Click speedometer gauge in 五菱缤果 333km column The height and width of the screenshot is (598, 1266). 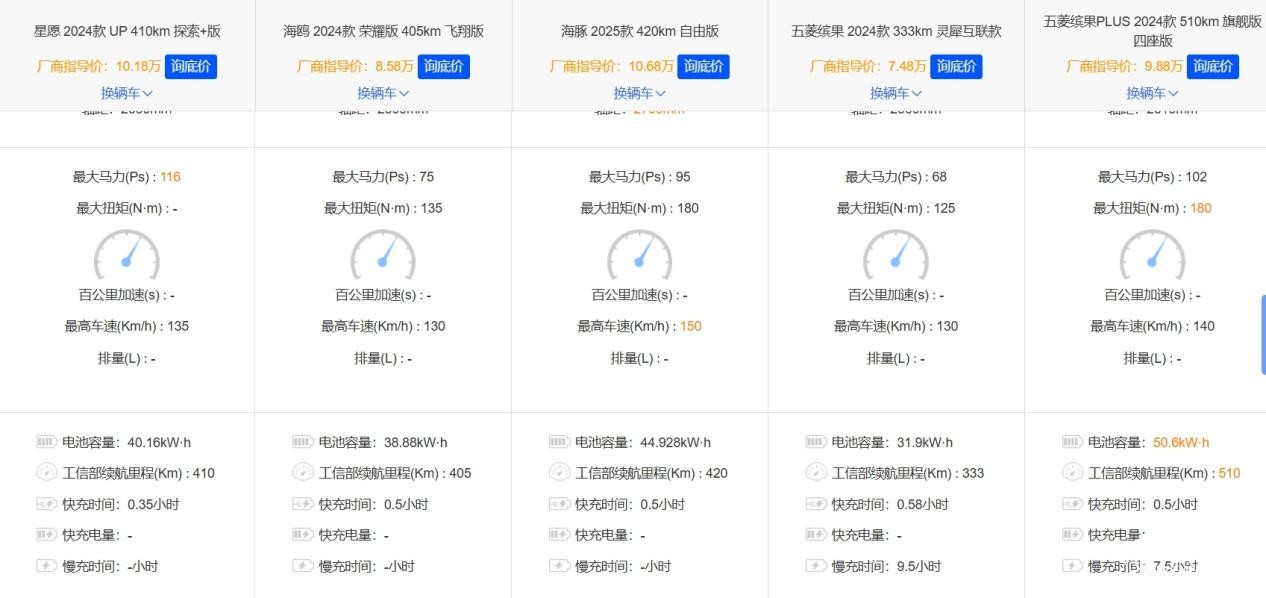coord(896,255)
